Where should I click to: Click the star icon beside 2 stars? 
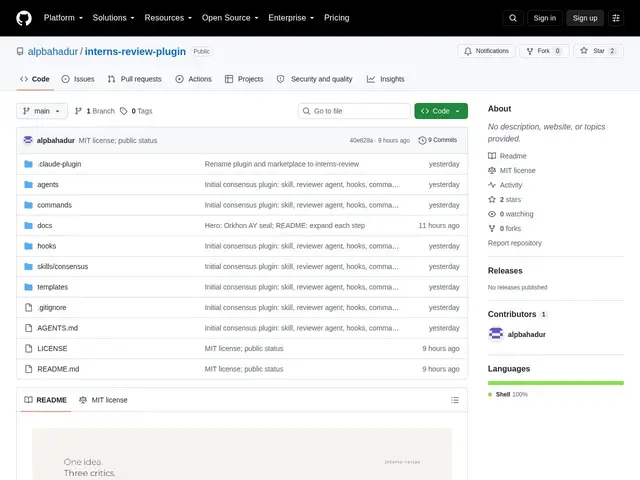click(x=492, y=199)
